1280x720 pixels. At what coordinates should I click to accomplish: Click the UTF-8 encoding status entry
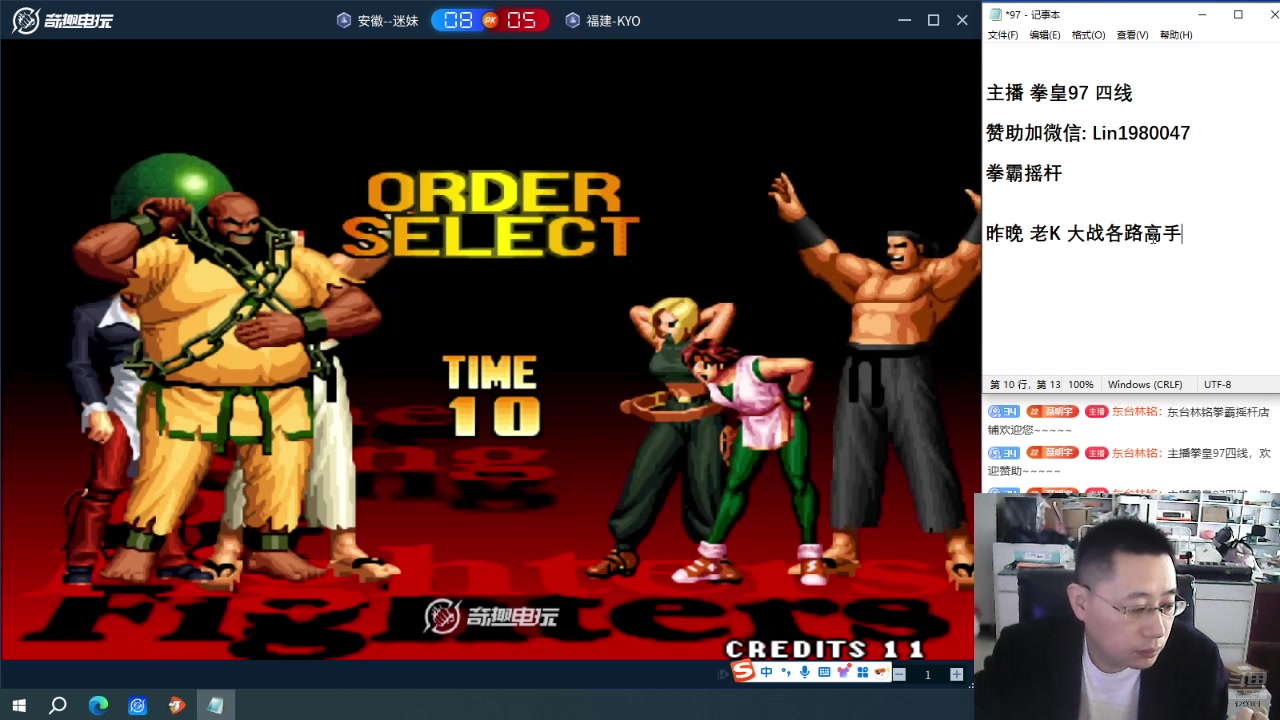(x=1217, y=384)
